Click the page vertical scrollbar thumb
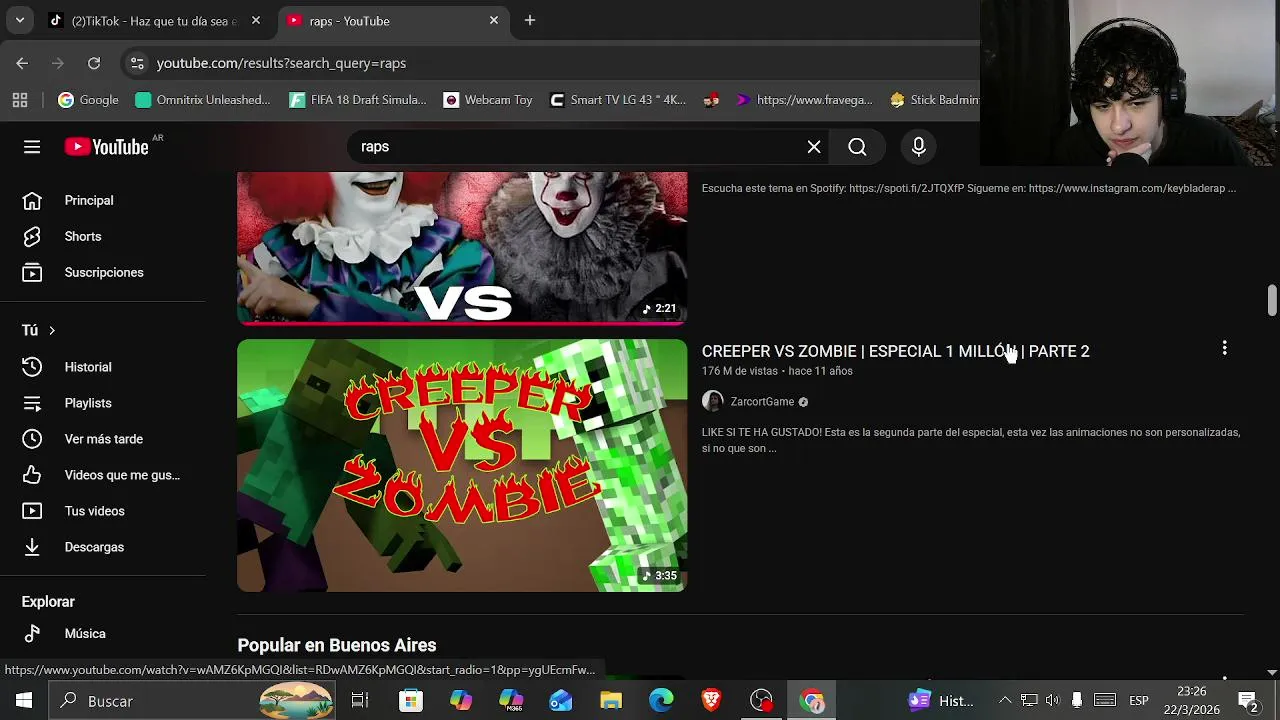This screenshot has width=1280, height=720. pos(1272,300)
